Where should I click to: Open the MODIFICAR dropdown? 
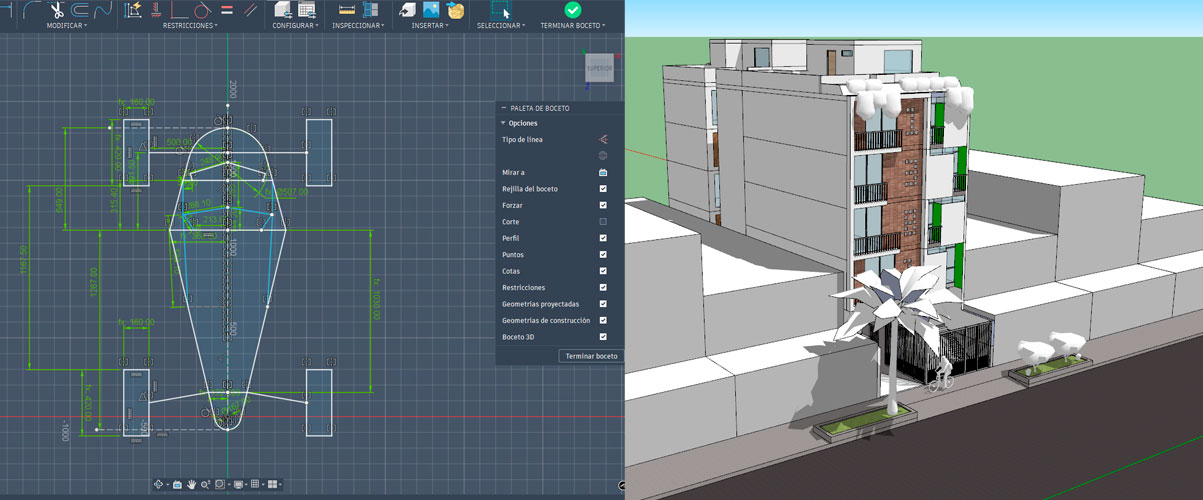[x=67, y=26]
